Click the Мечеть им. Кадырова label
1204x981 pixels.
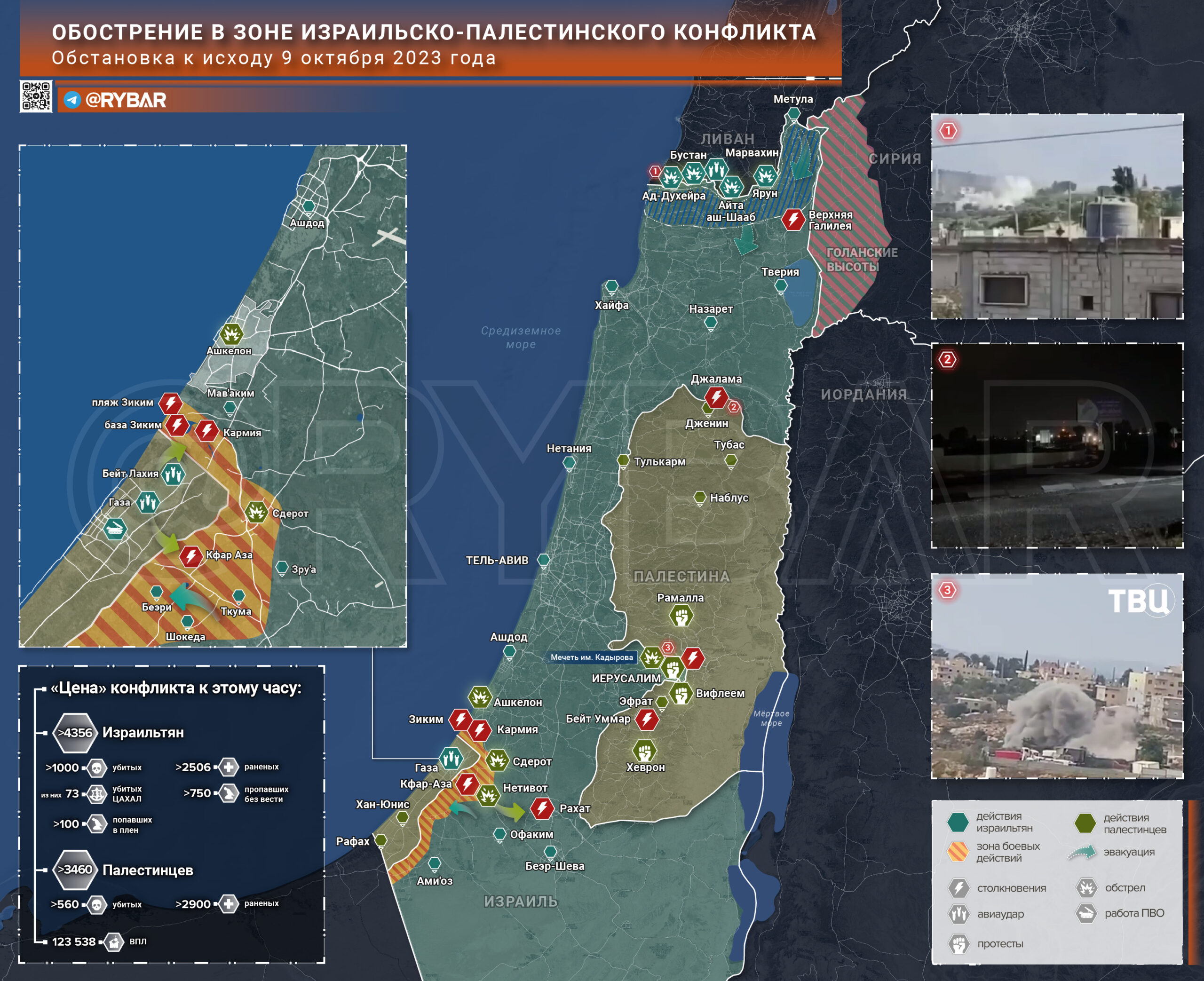tap(592, 657)
